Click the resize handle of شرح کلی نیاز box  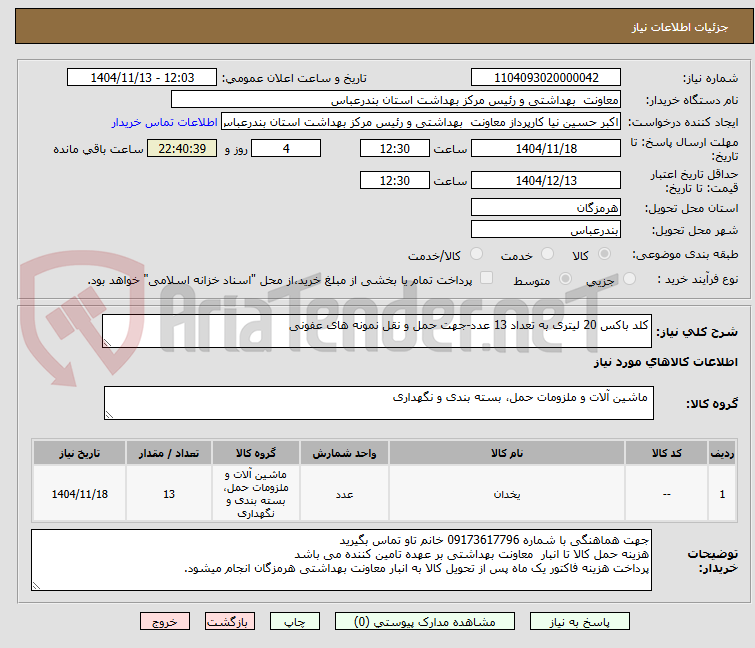pos(107,343)
